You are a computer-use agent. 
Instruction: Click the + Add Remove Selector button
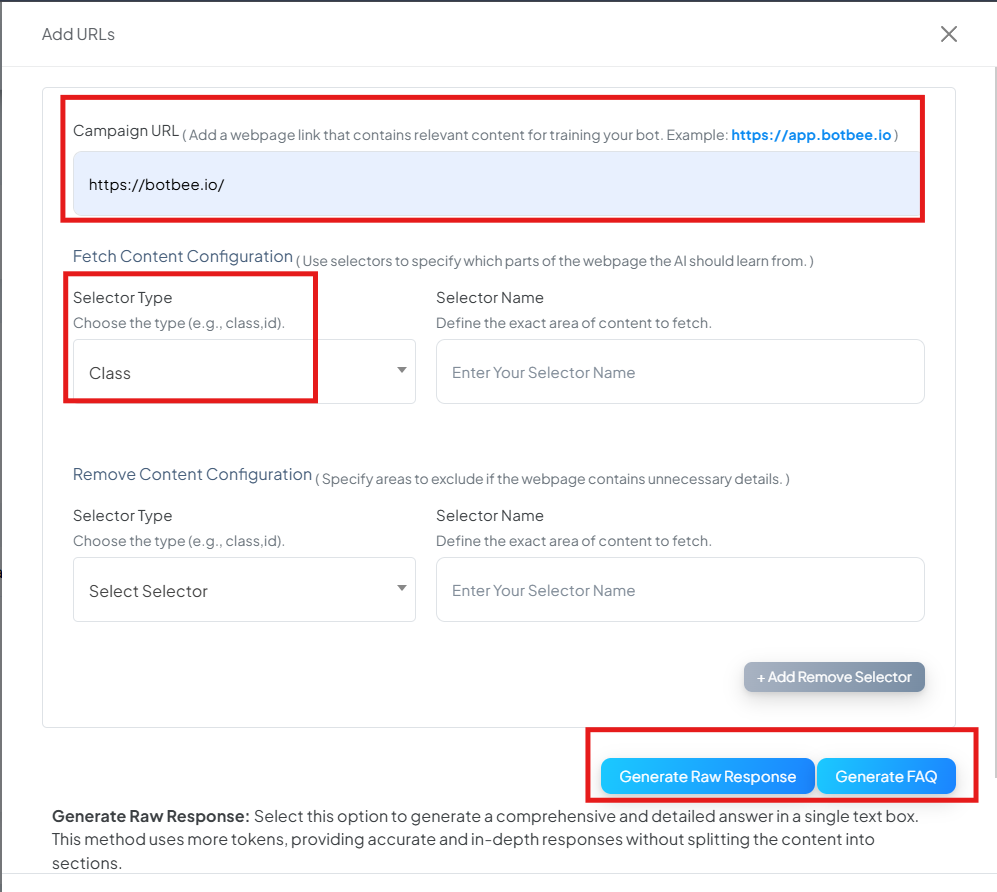[x=834, y=677]
